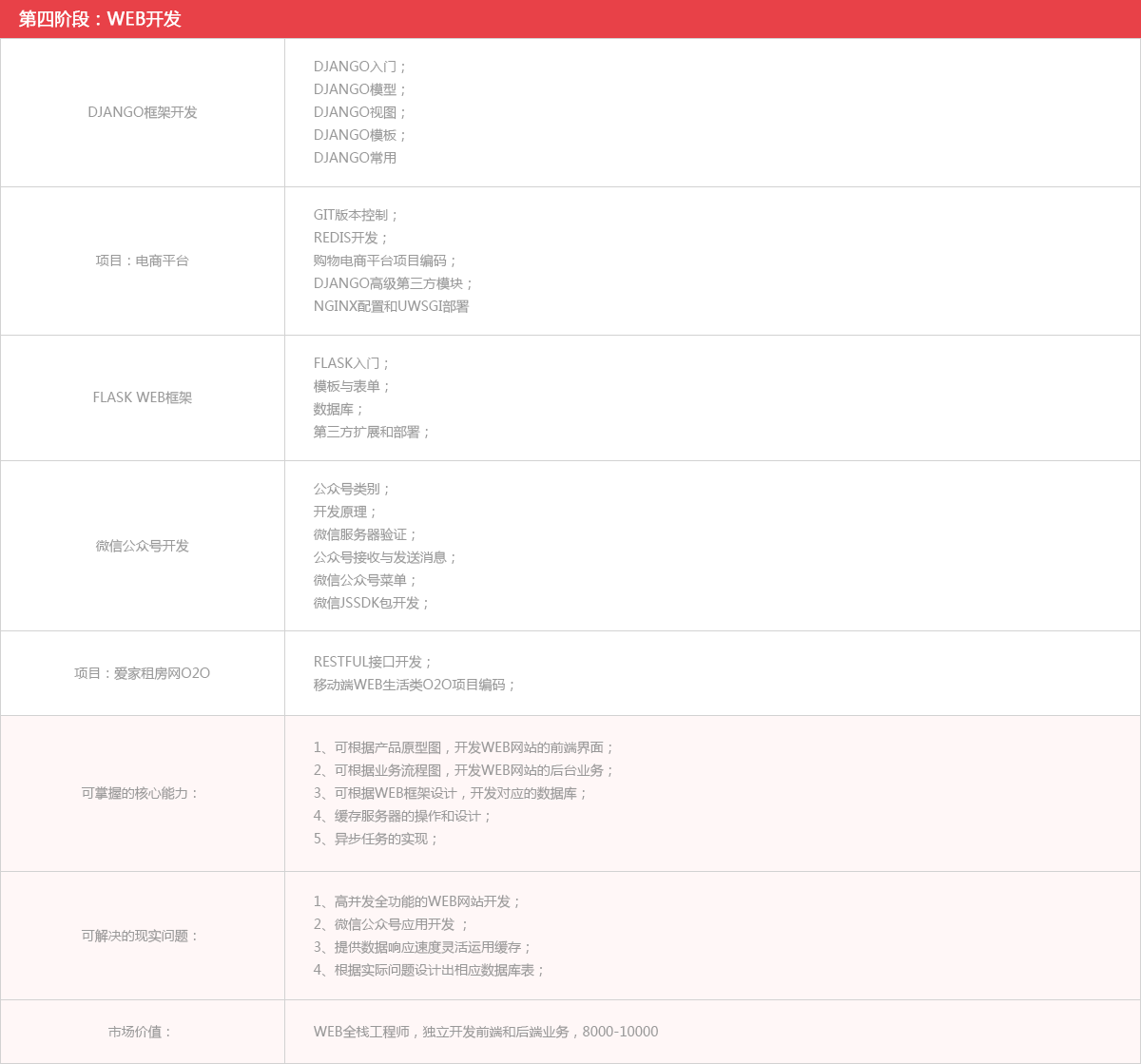This screenshot has width=1141, height=1064.
Task: Select the FLASK WEB框架 row label
Action: [x=143, y=397]
